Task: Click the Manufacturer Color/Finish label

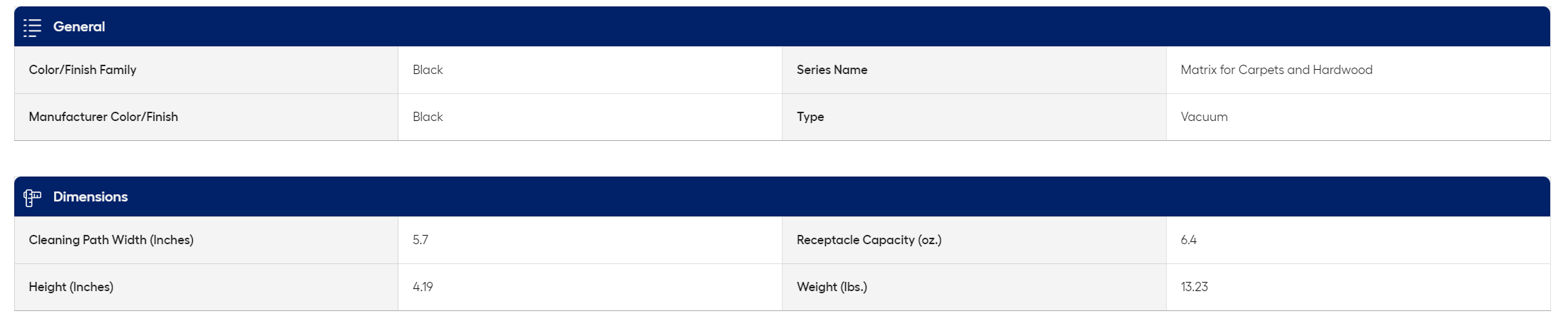Action: click(103, 117)
